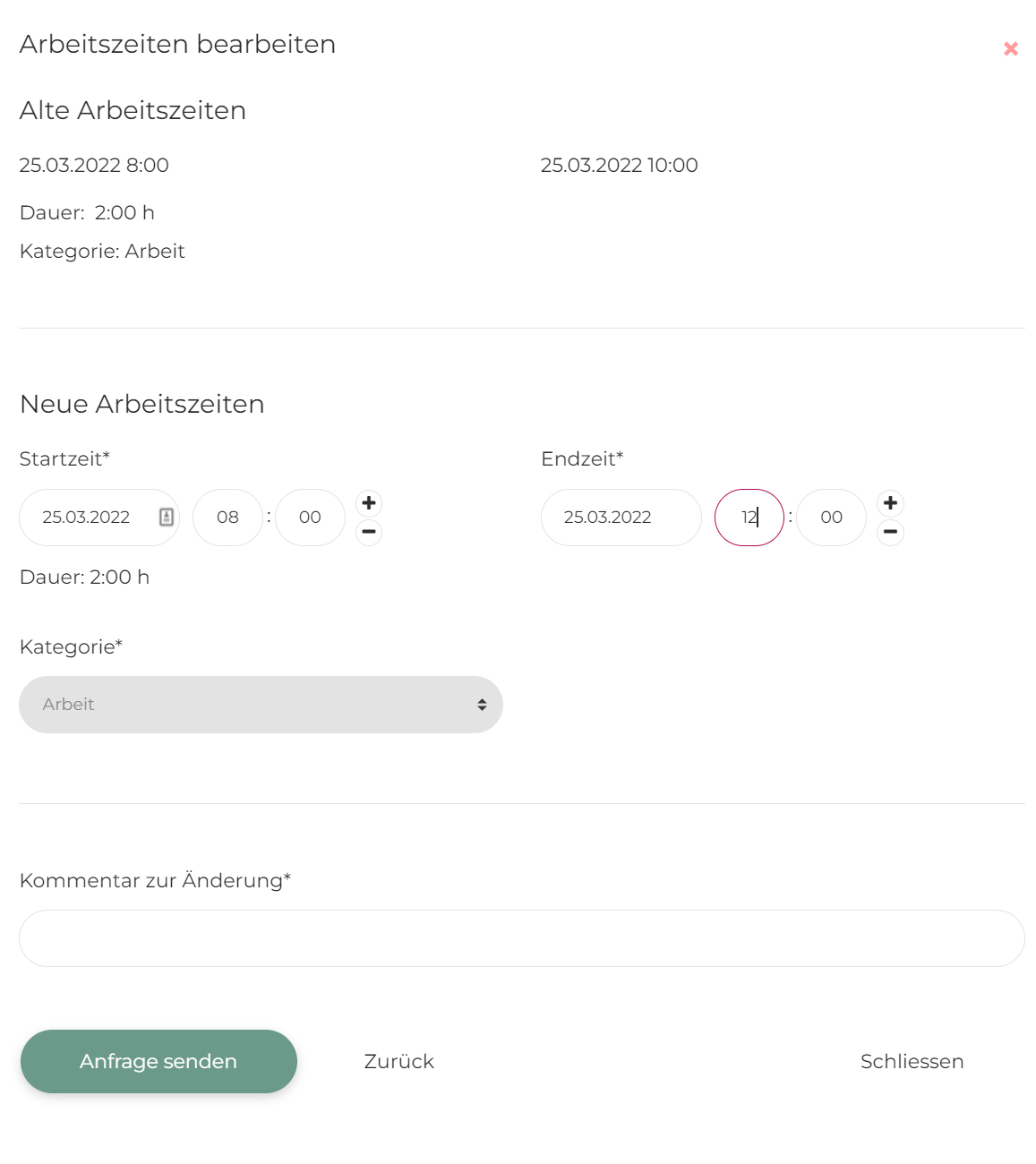Click into the Kommentar zur Änderung text box
This screenshot has width=1036, height=1164.
point(521,938)
